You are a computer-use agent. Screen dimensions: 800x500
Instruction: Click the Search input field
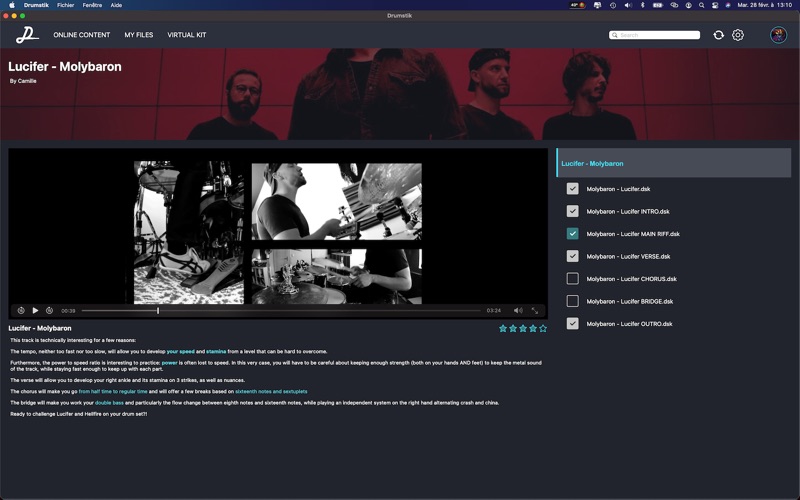(x=655, y=35)
